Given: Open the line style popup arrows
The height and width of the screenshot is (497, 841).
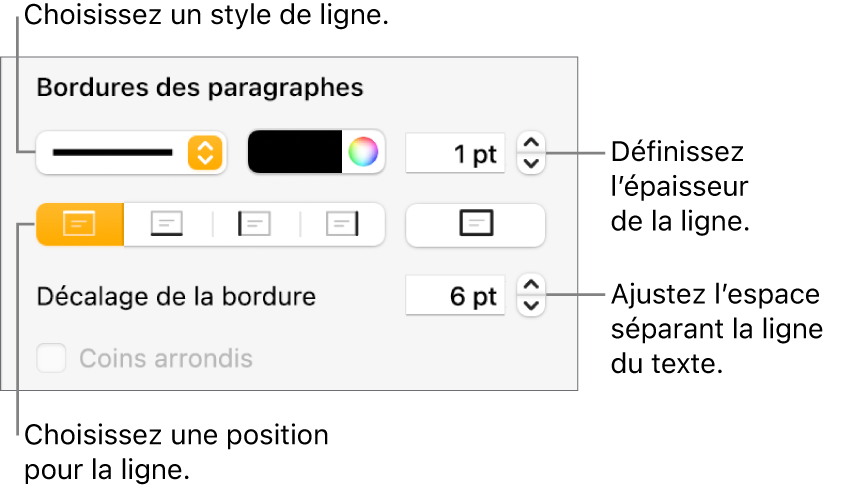Looking at the screenshot, I should pyautogui.click(x=203, y=153).
